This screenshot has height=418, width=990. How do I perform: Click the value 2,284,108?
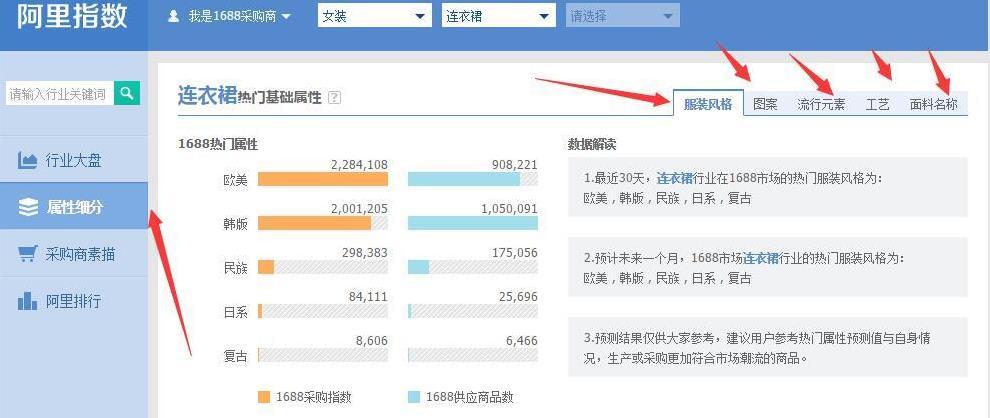[x=359, y=165]
